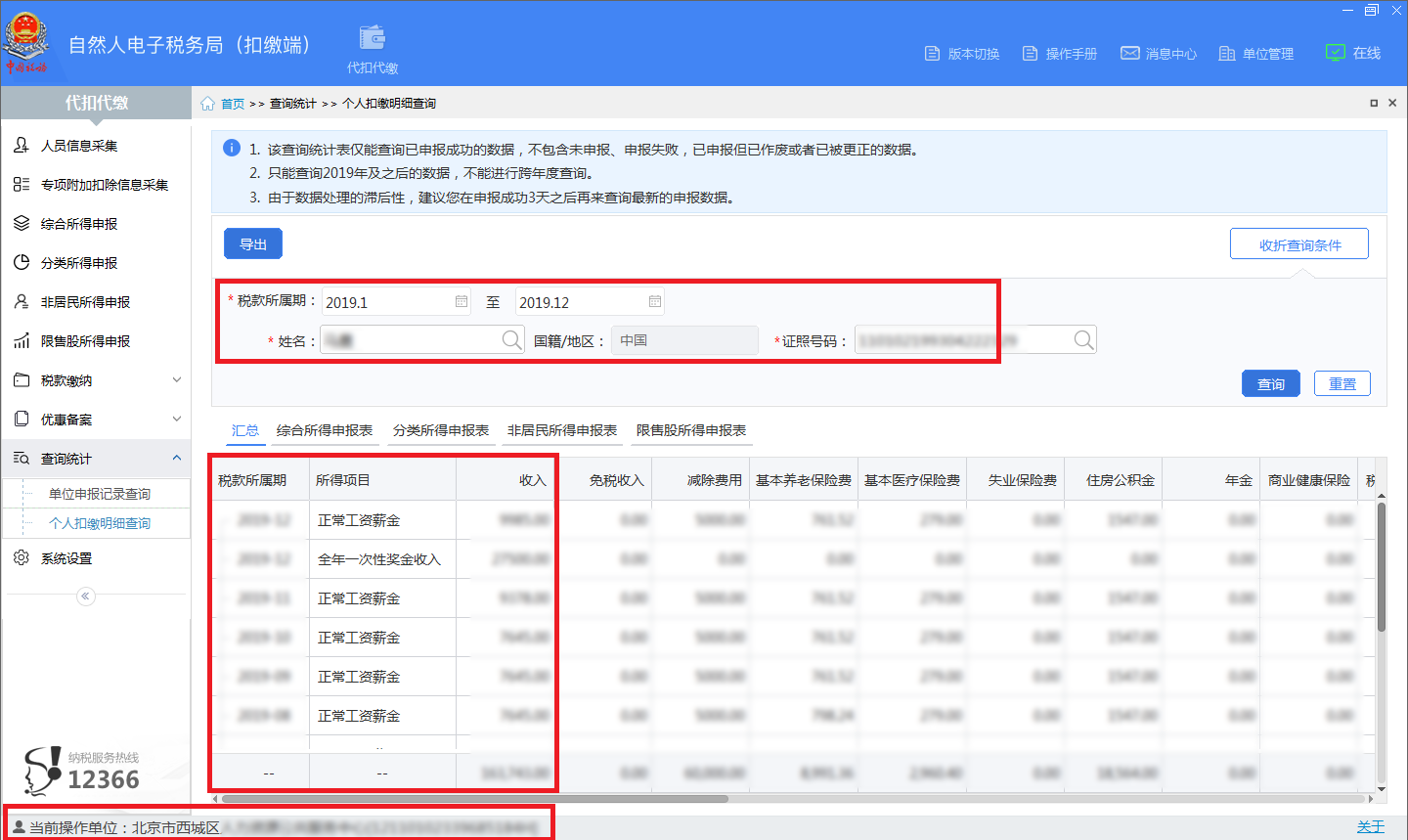Image resolution: width=1408 pixels, height=840 pixels.
Task: Open the 操作手册 manual
Action: (1060, 54)
